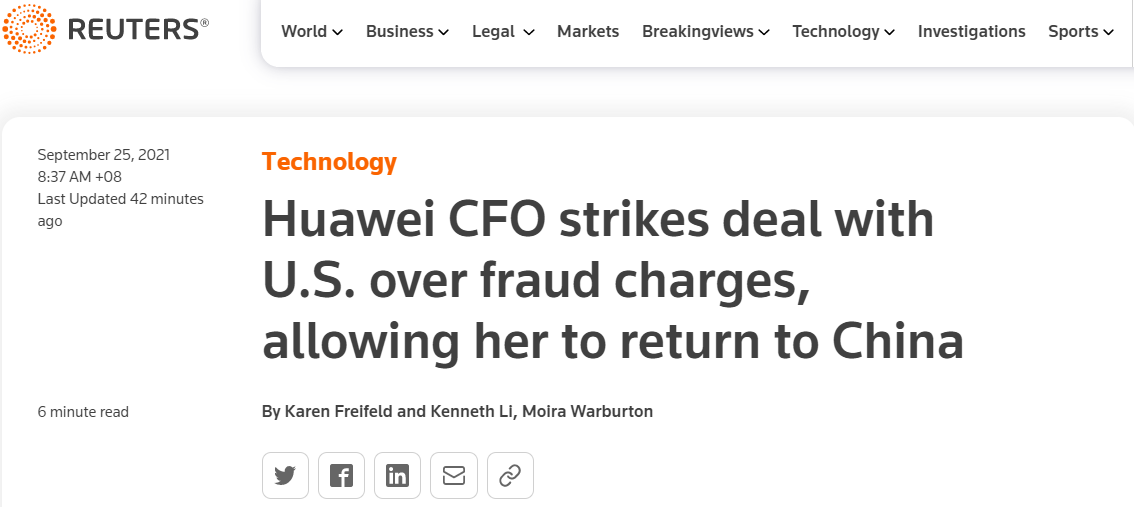Share article on LinkedIn
The height and width of the screenshot is (507, 1134).
click(x=397, y=476)
